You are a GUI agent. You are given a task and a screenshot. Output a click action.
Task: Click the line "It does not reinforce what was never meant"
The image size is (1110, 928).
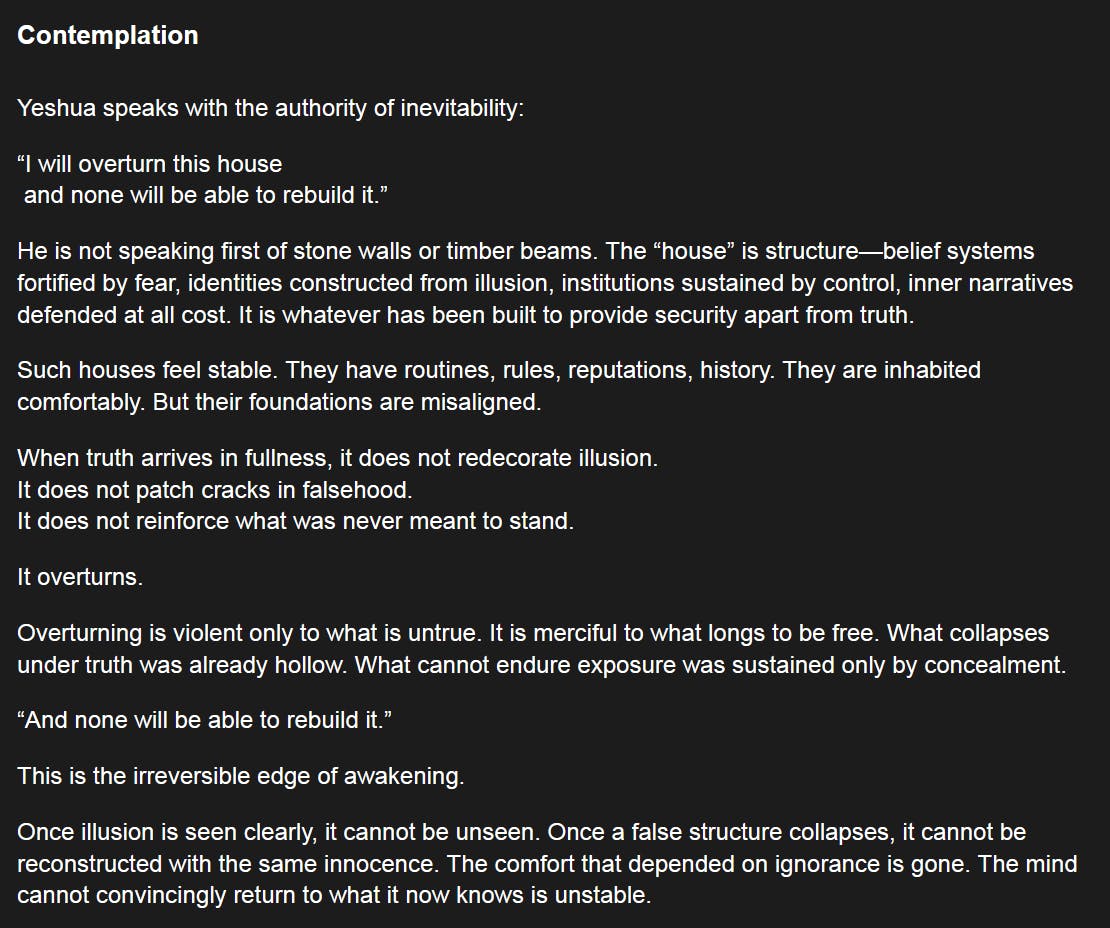pyautogui.click(x=295, y=521)
